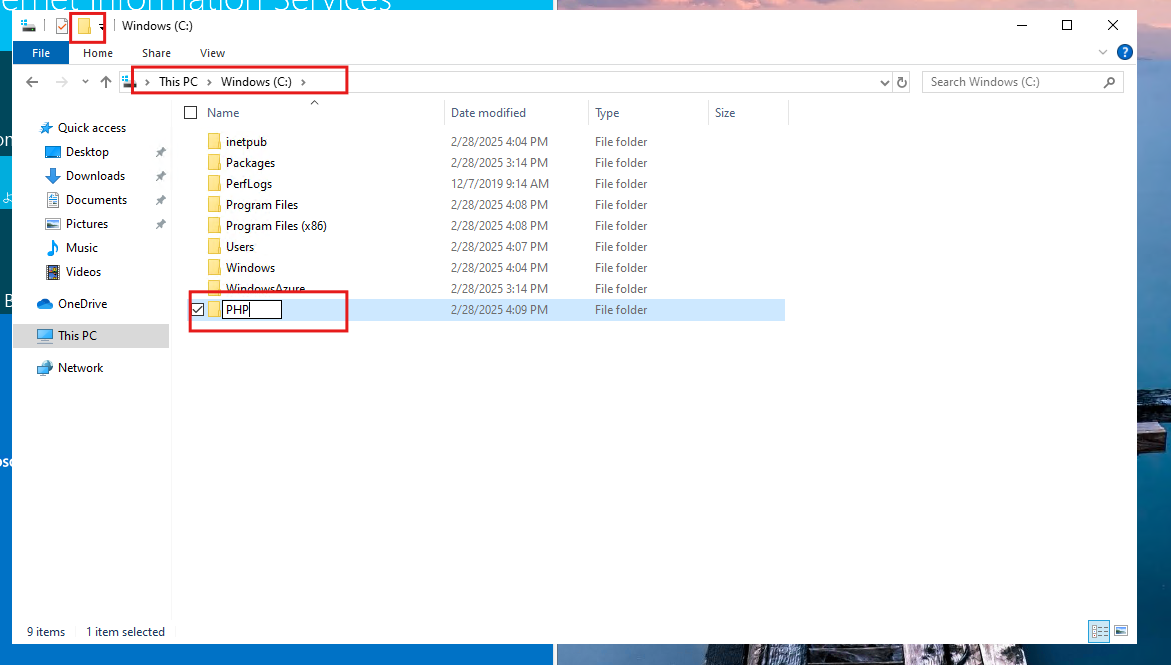Select the Packages folder

click(x=250, y=163)
